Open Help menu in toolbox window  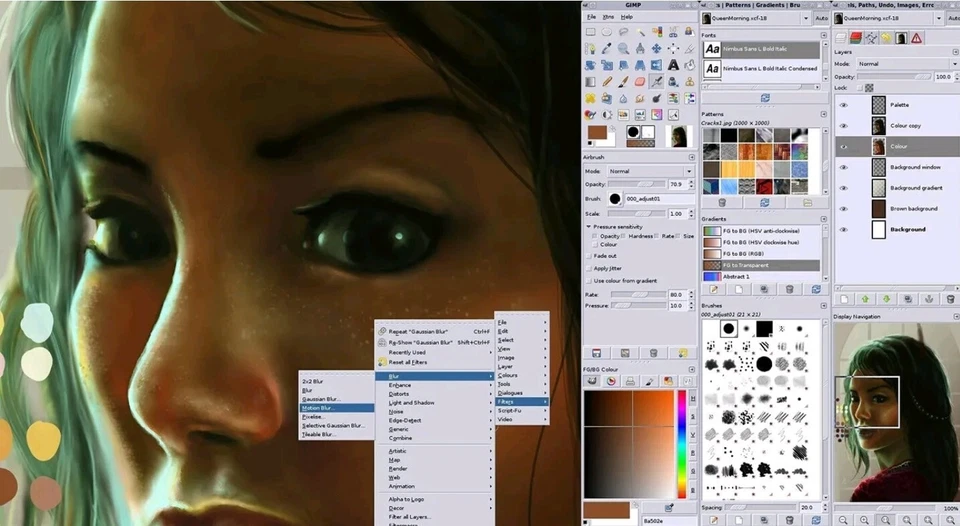(x=627, y=17)
